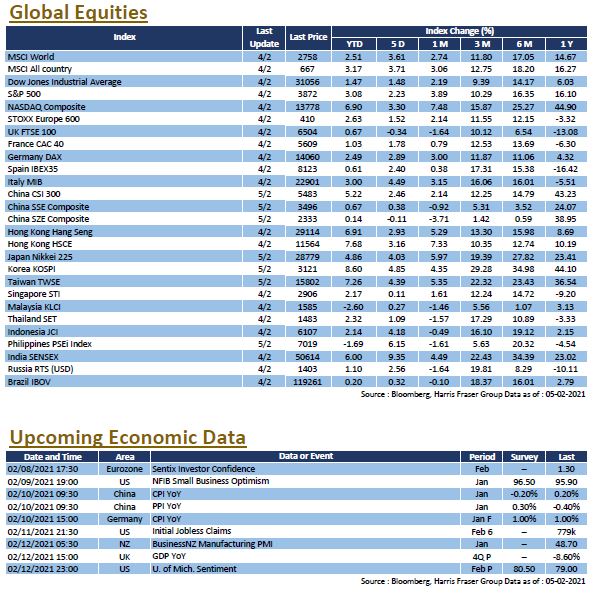593x593 pixels.
Task: Click Malaysia KLCI YTD value -2.60
Action: tap(353, 307)
